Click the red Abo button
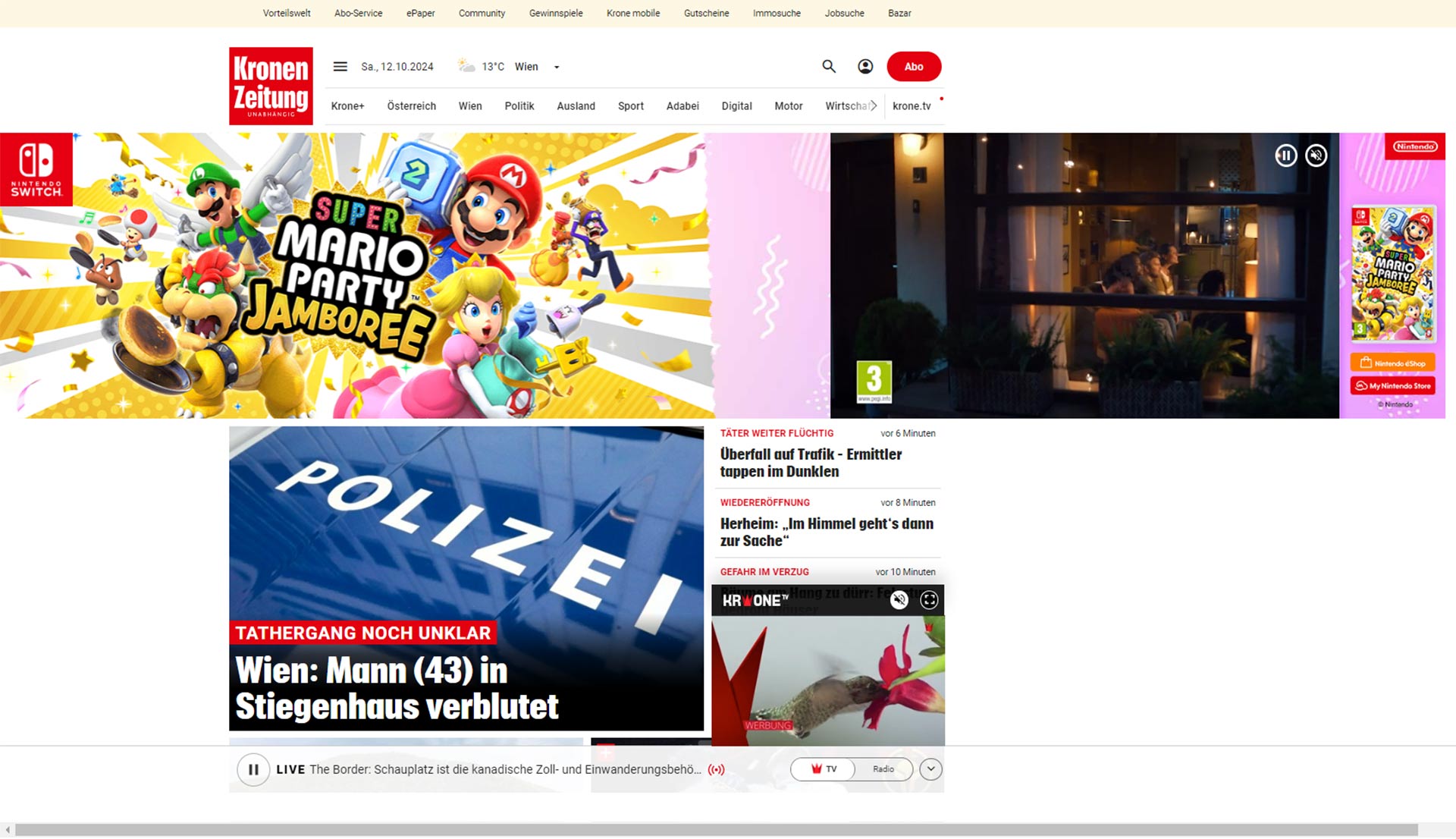 914,67
